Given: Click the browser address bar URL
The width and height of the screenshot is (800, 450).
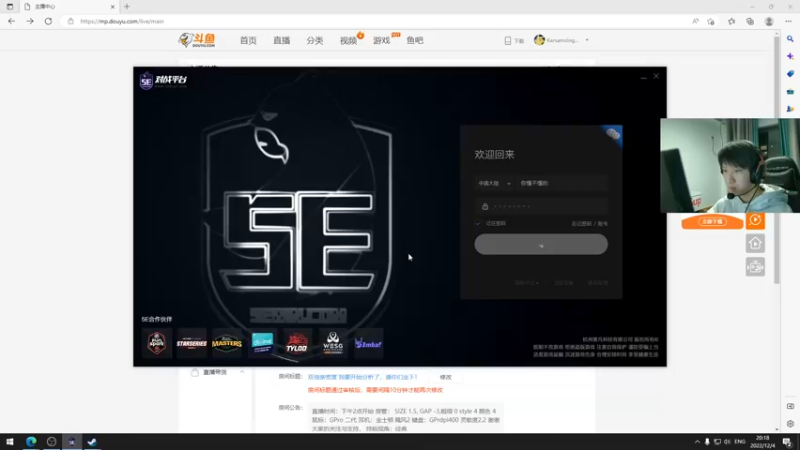Looking at the screenshot, I should 122,21.
